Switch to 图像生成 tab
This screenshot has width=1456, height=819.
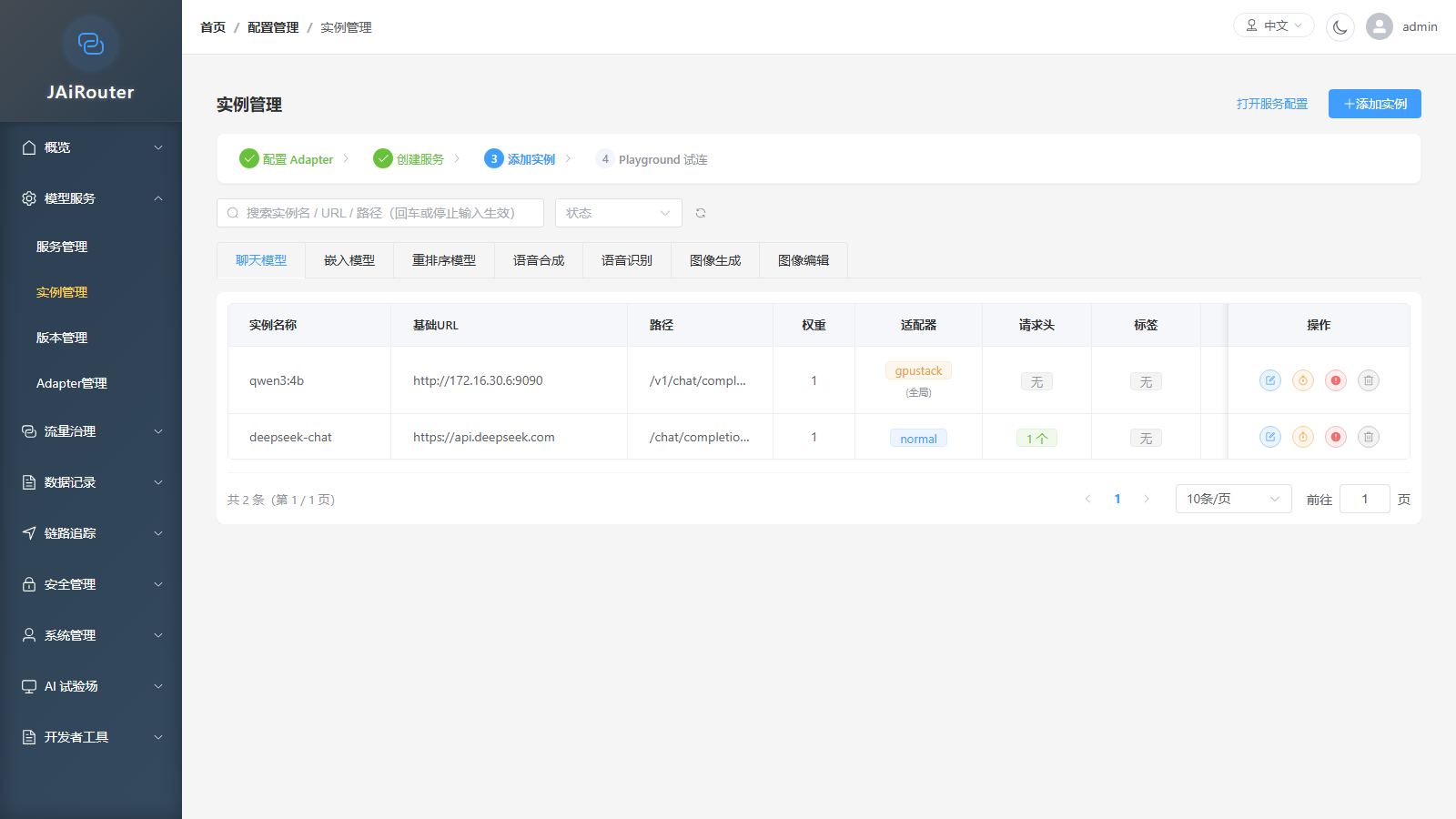pos(715,260)
